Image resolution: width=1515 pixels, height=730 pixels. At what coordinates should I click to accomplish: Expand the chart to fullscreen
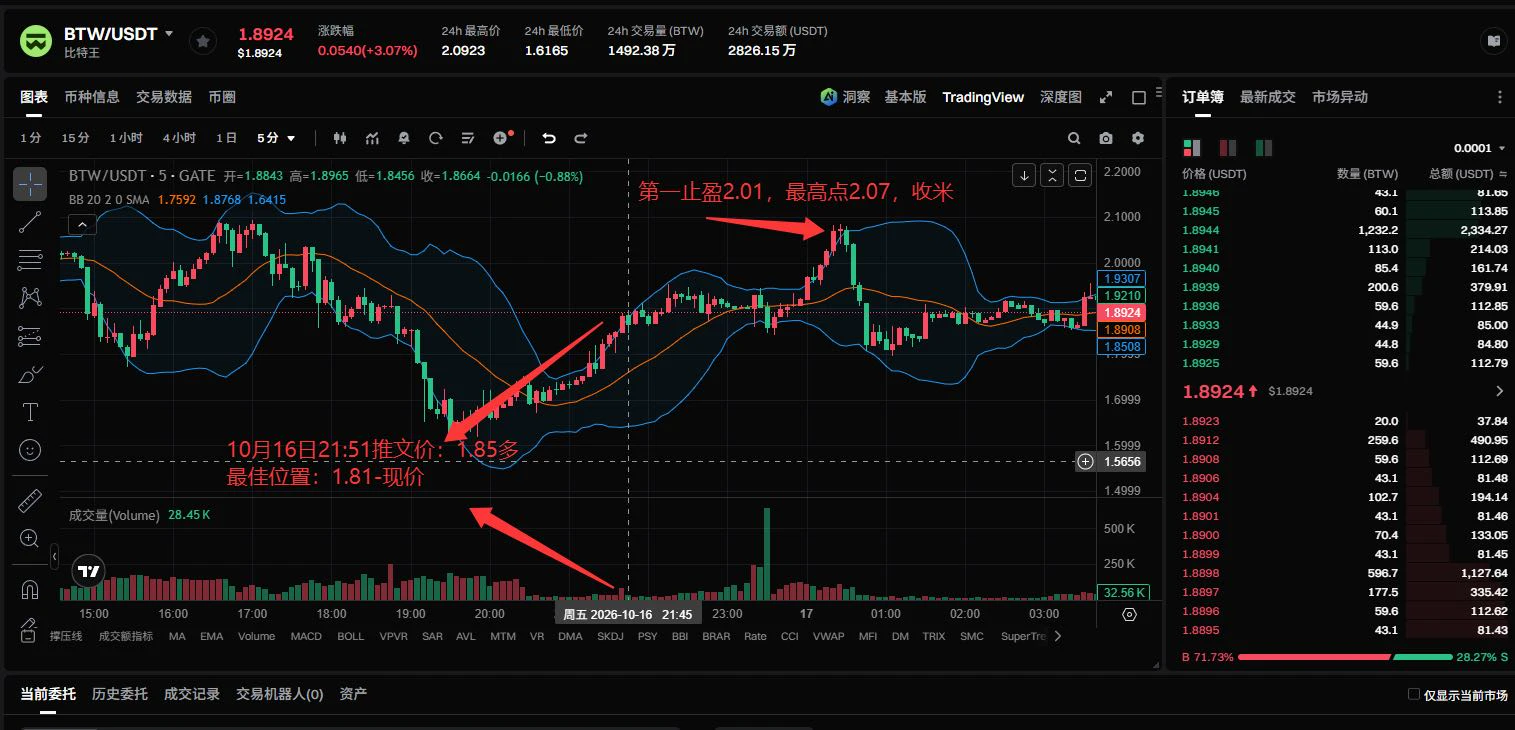tap(1106, 97)
